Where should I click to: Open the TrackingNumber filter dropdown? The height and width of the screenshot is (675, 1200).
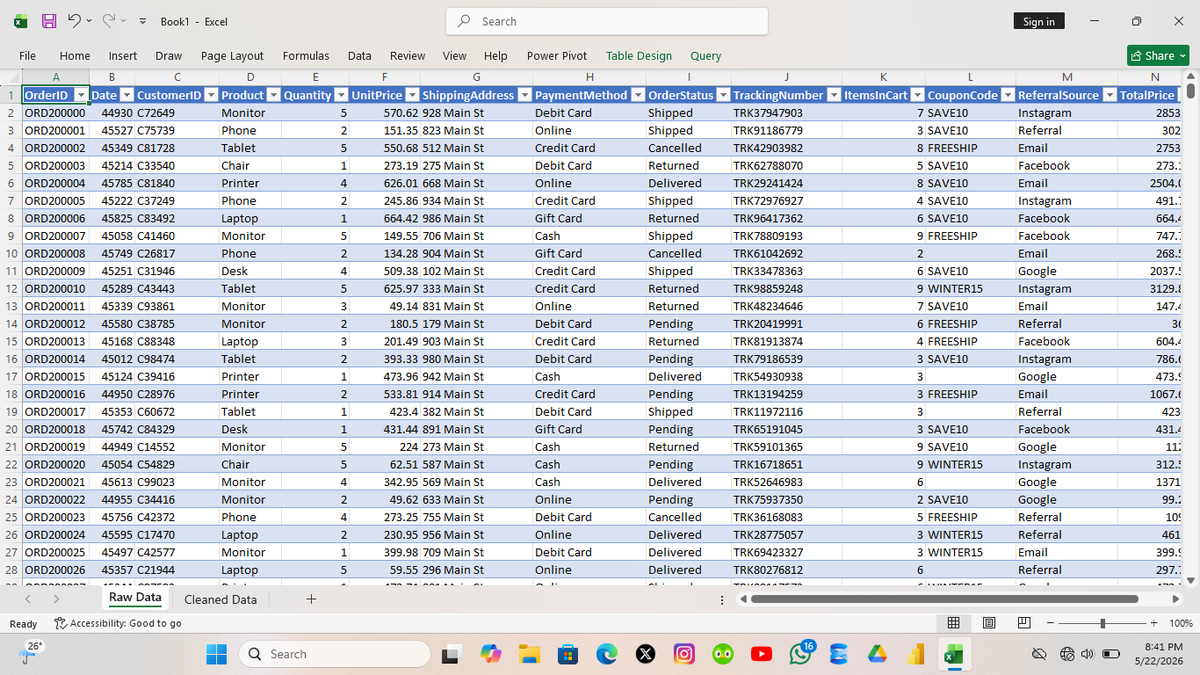[832, 95]
